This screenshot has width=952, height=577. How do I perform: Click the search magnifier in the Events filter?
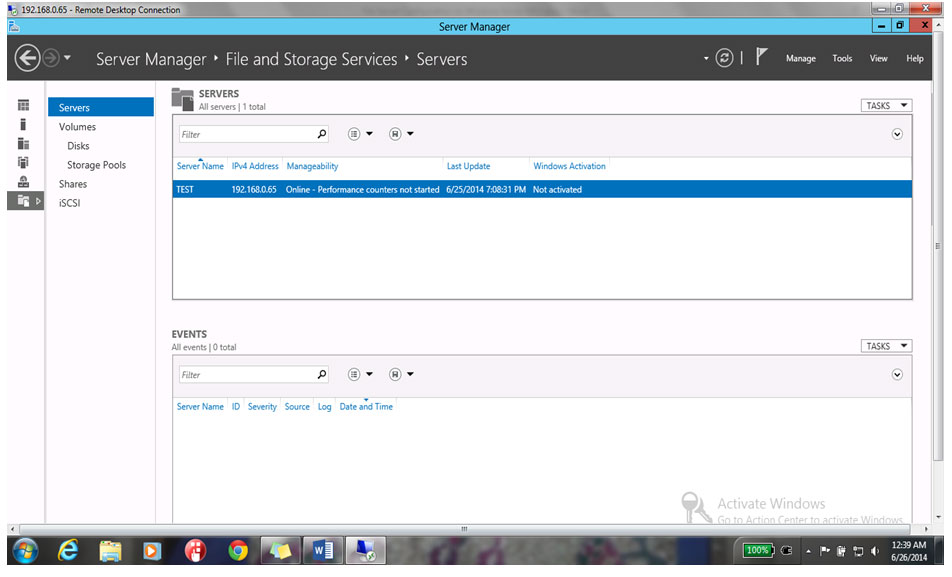tap(322, 374)
